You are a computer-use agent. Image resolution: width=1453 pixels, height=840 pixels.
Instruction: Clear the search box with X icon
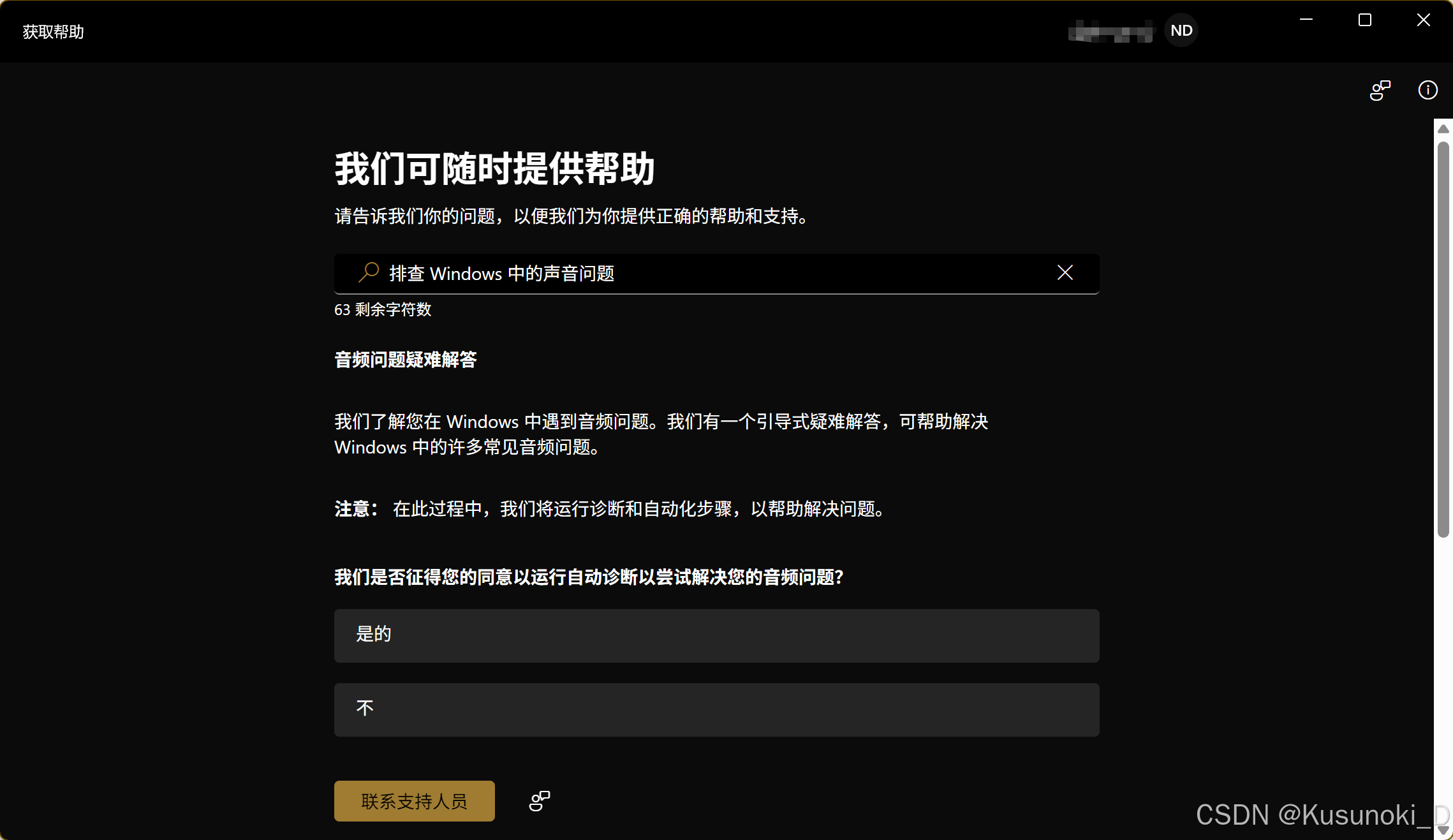(1065, 273)
